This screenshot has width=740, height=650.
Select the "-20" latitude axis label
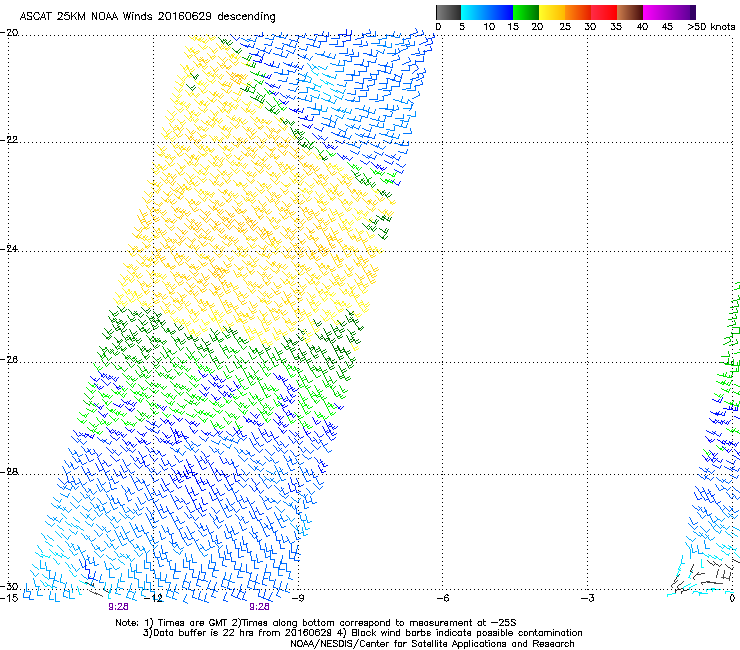9,33
